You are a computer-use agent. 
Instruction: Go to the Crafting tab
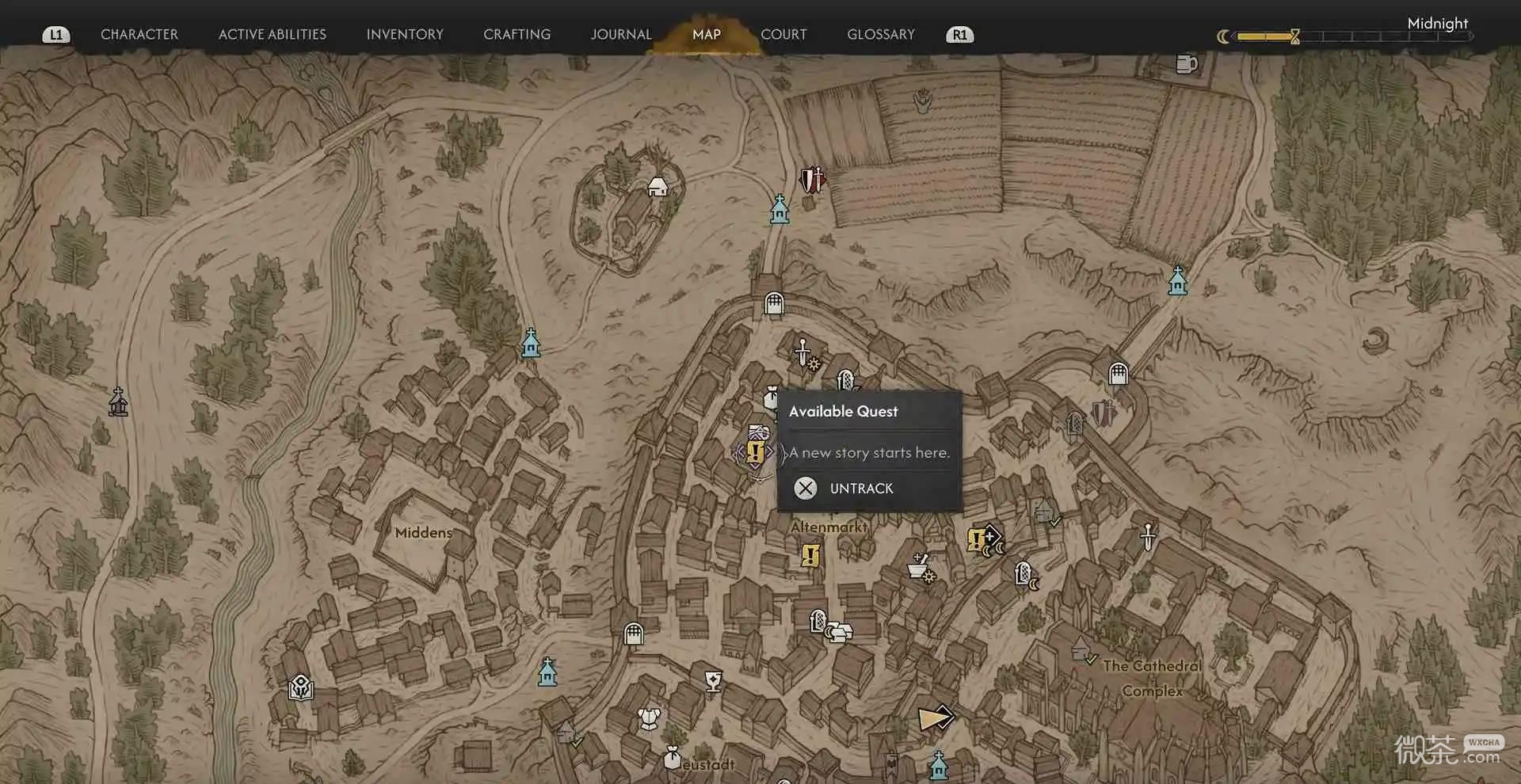517,34
